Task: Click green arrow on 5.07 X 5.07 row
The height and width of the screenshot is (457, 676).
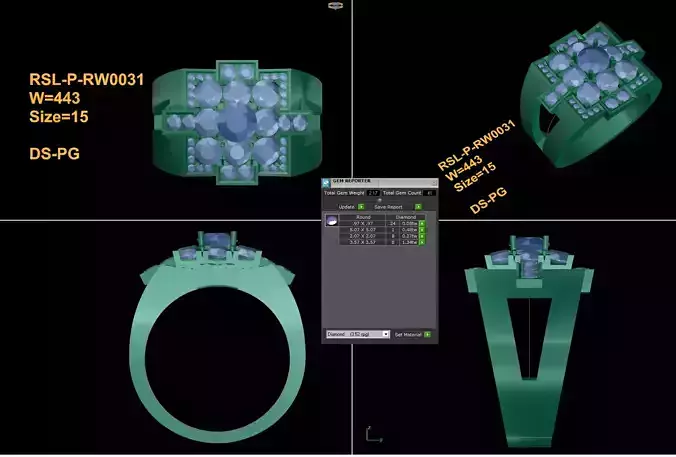Action: click(422, 230)
